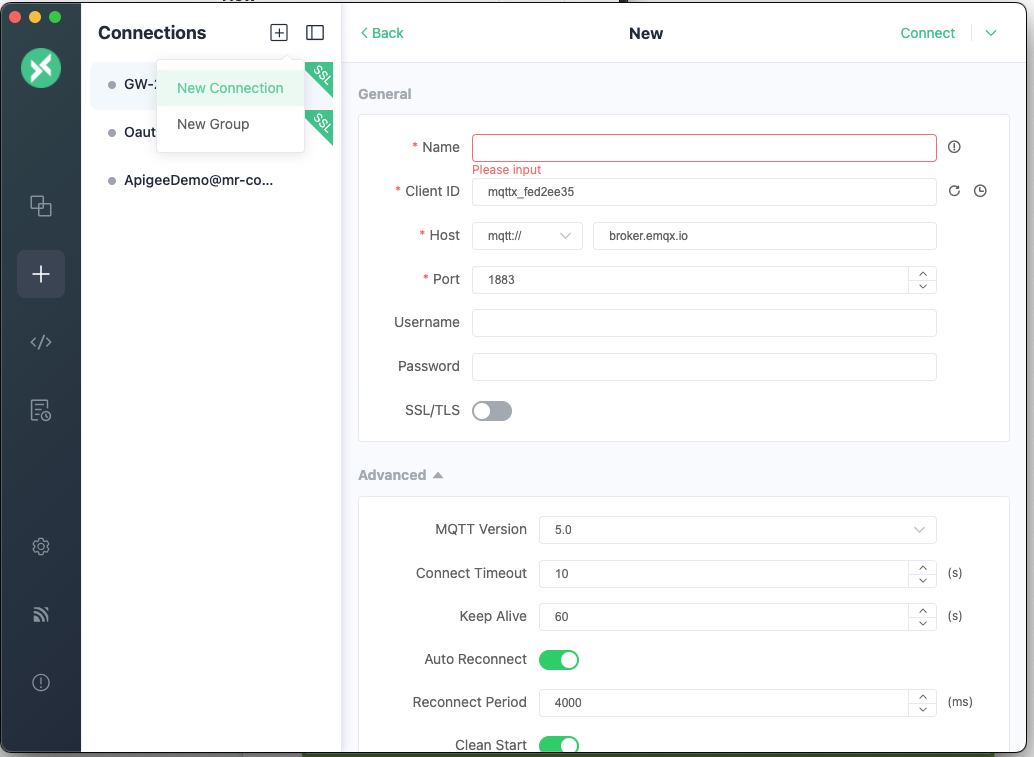The height and width of the screenshot is (757, 1034).
Task: Go Back to the previous page
Action: [x=382, y=33]
